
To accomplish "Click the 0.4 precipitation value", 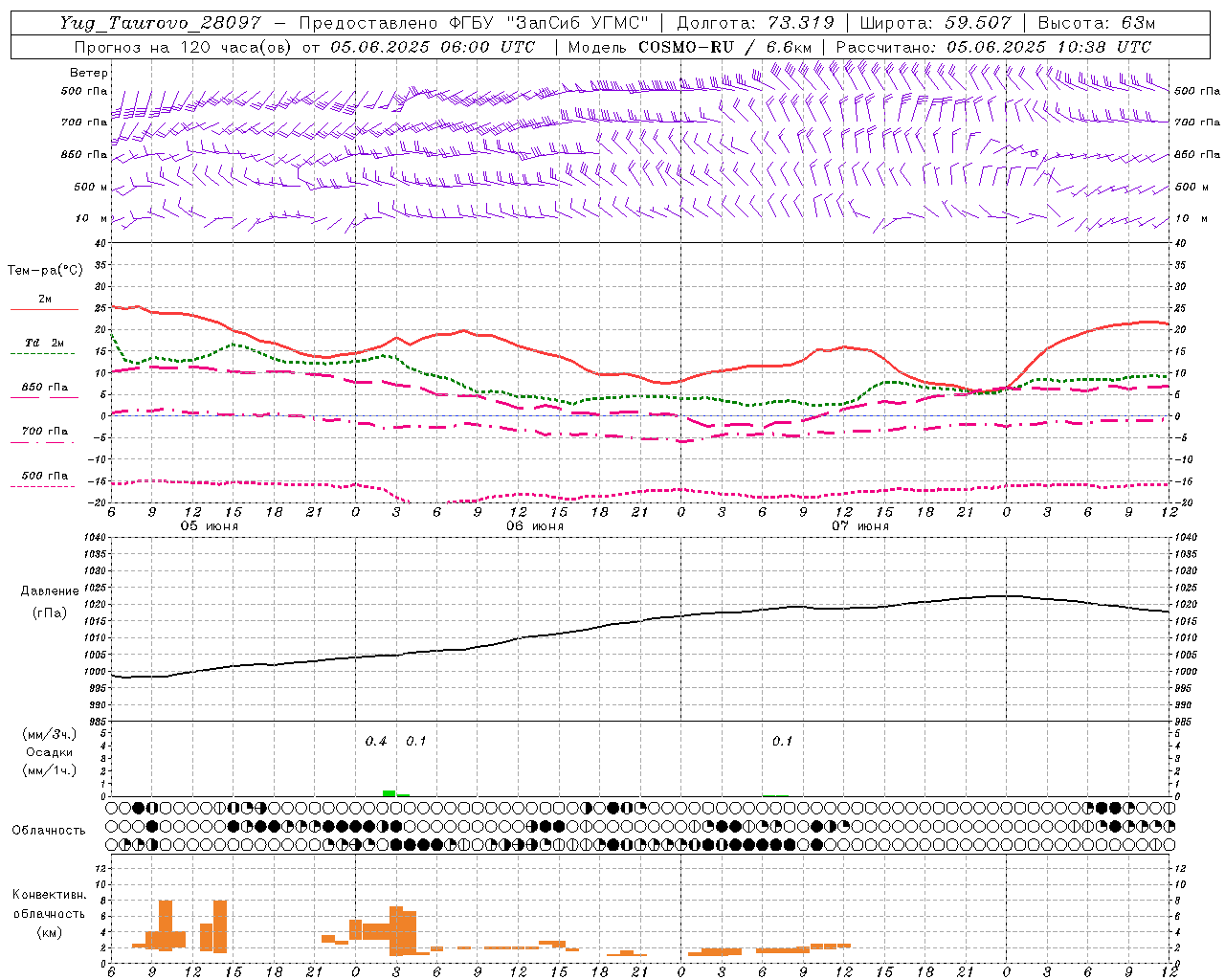I will [x=376, y=742].
